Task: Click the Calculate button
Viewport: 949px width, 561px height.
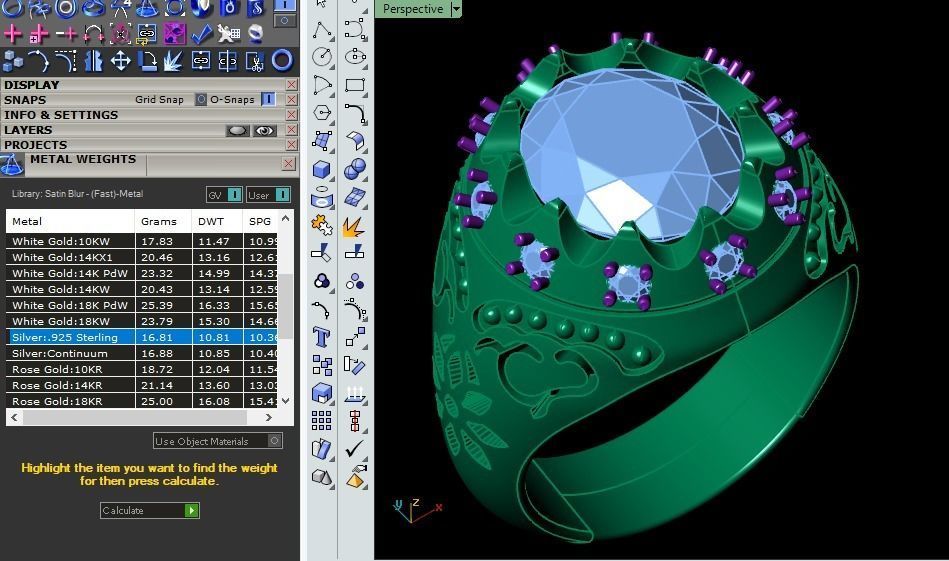Action: (149, 510)
